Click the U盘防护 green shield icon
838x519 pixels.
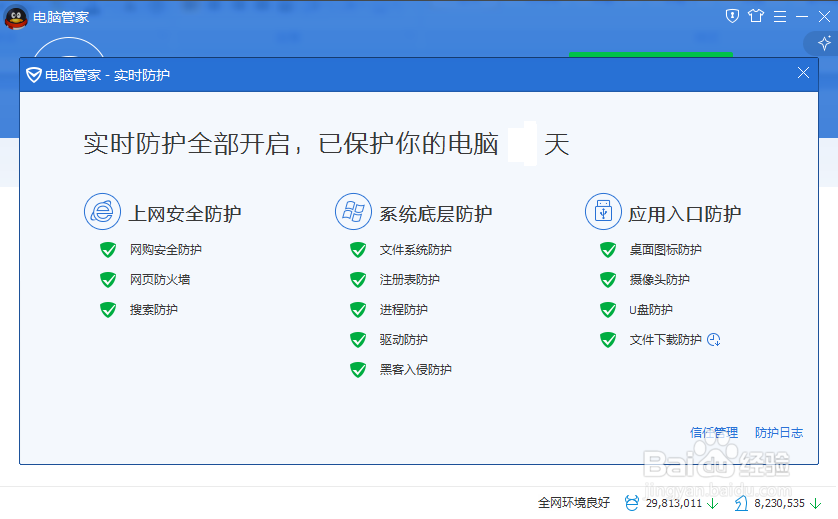pos(608,309)
